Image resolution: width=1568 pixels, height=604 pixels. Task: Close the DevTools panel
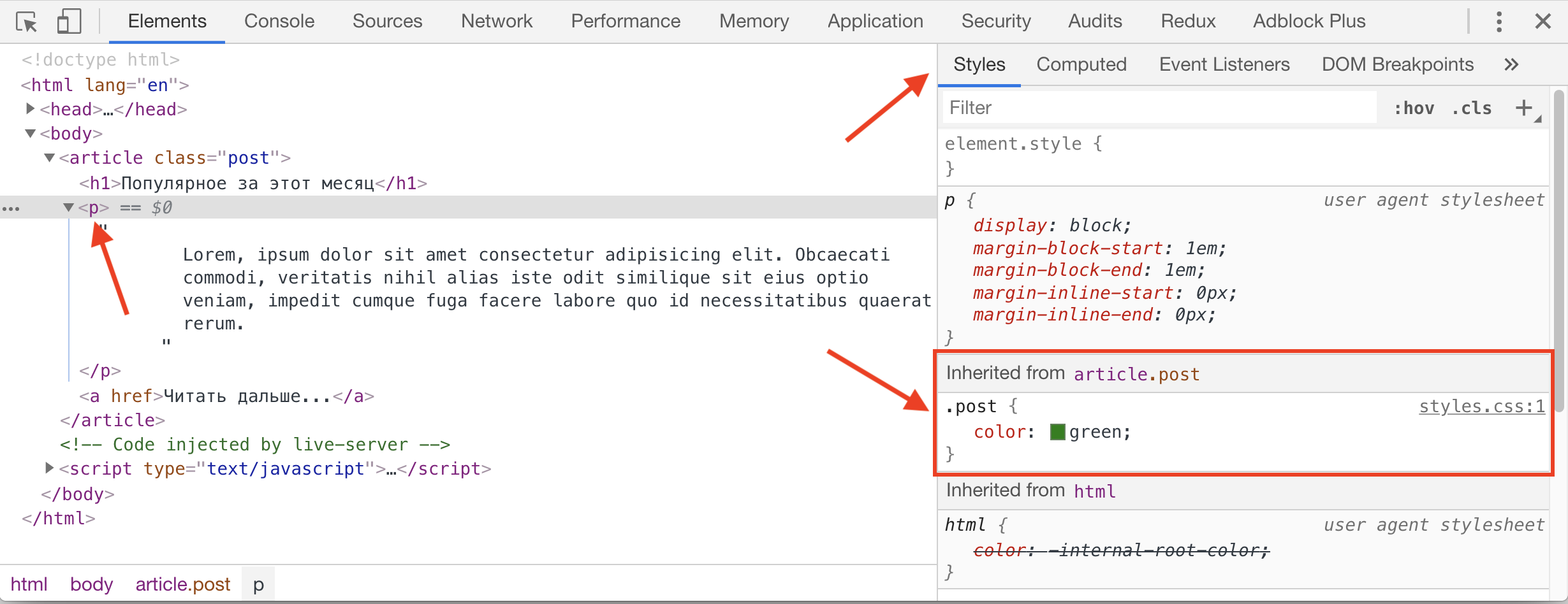point(1542,22)
